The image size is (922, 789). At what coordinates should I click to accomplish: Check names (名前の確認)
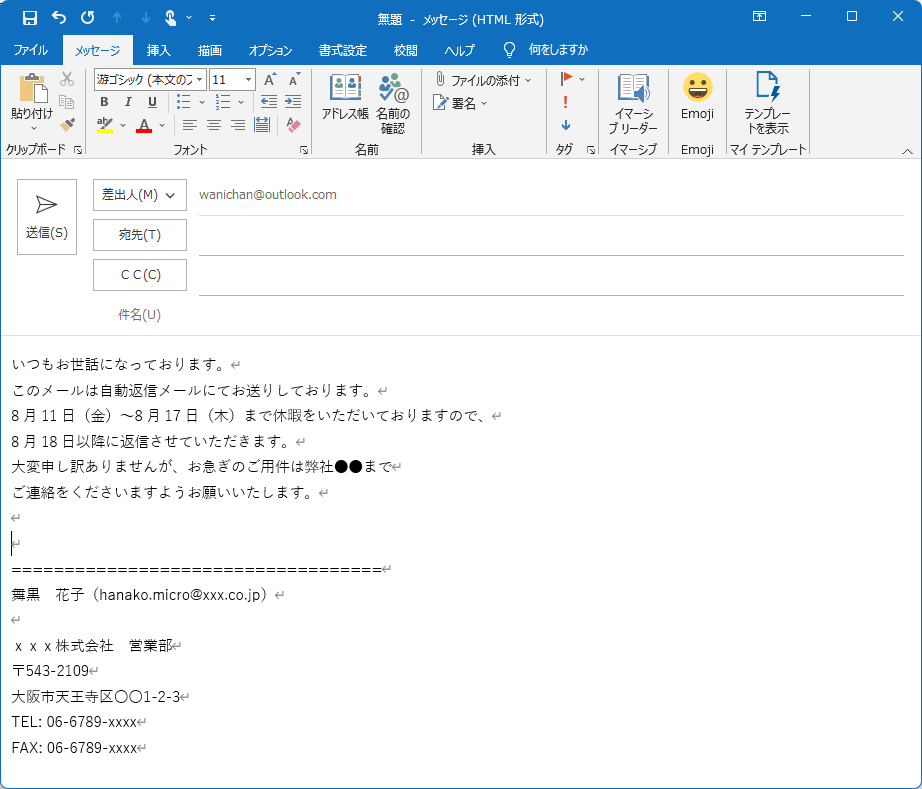[393, 104]
